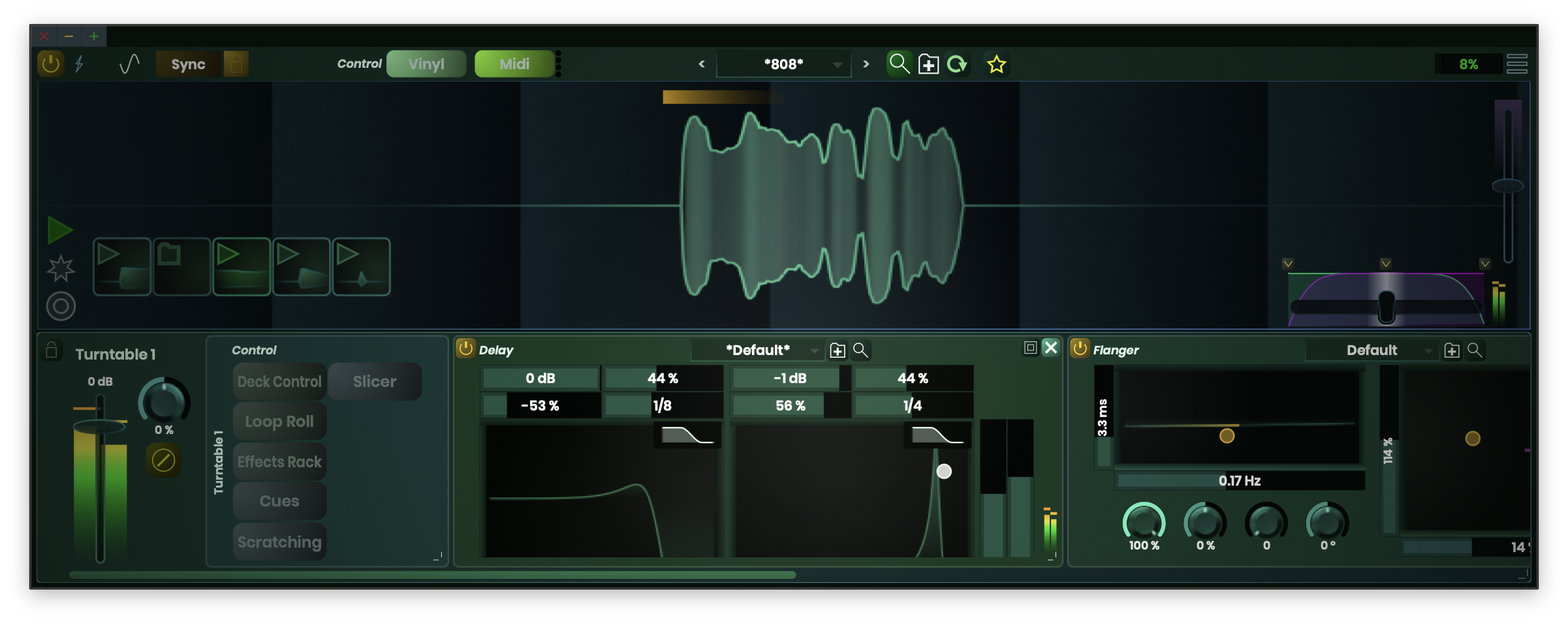Mark the *808* preset with the star icon
Image resolution: width=1568 pixels, height=624 pixels.
(x=996, y=63)
